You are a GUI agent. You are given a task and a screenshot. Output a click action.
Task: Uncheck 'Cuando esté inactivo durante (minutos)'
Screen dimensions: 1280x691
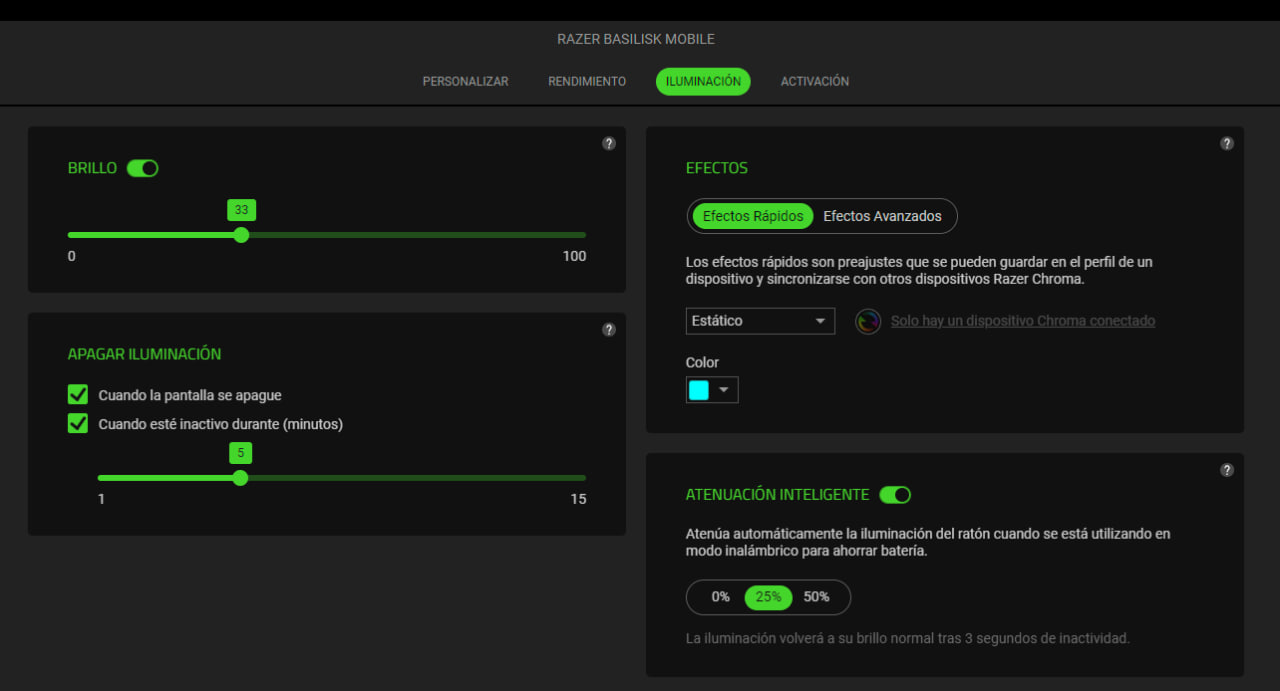(x=78, y=424)
